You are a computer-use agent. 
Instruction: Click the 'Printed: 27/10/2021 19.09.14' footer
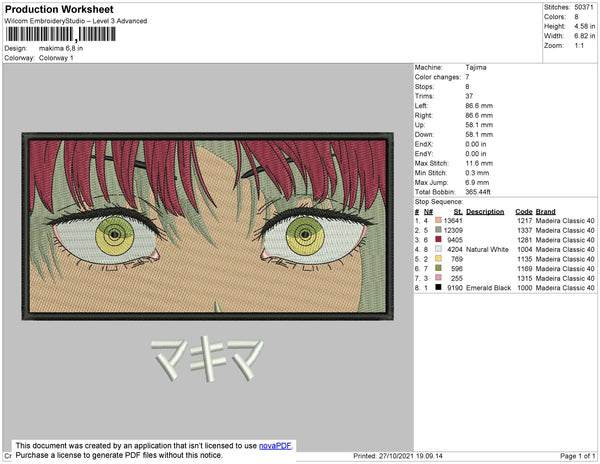(x=398, y=456)
